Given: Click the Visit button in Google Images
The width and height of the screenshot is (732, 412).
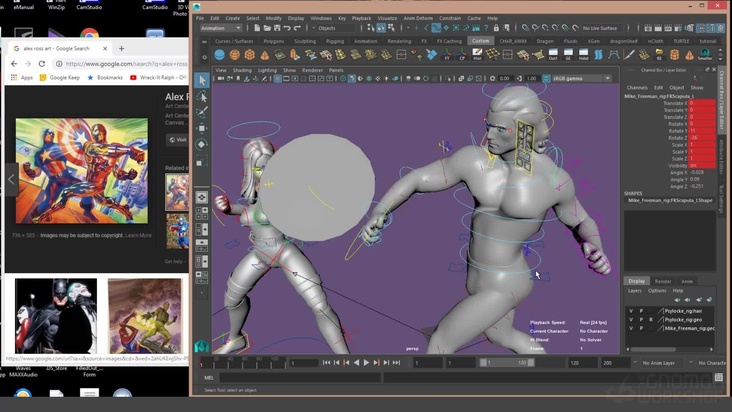Looking at the screenshot, I should (x=178, y=140).
